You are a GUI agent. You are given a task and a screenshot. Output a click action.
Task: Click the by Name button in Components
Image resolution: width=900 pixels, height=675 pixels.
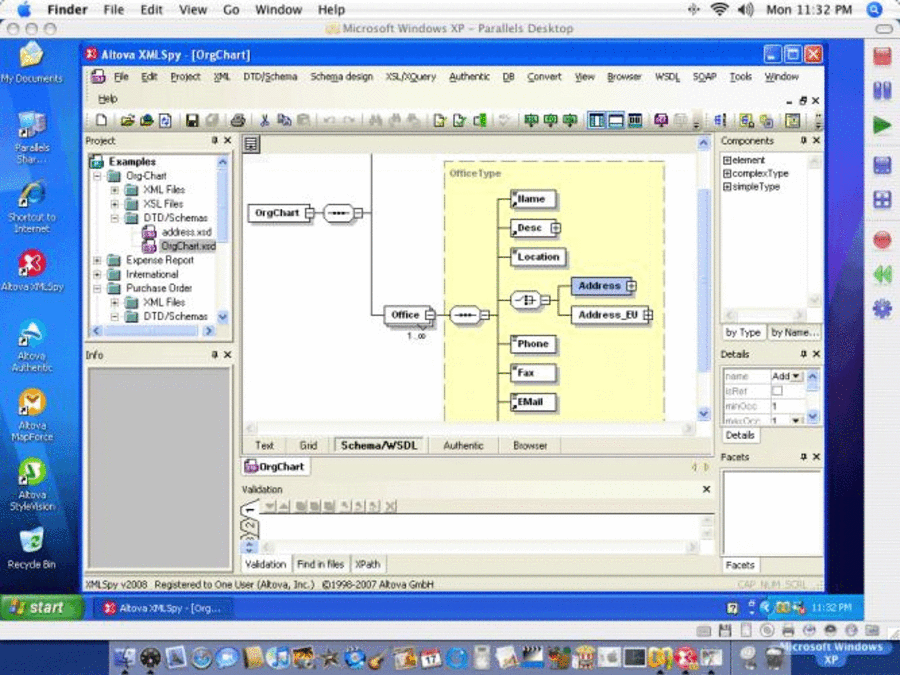794,332
